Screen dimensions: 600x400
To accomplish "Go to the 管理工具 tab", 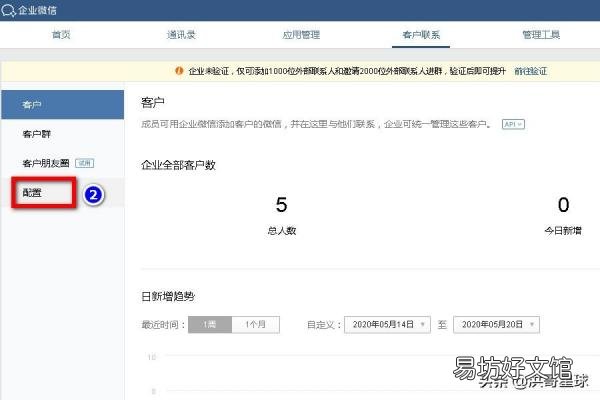I will point(541,35).
